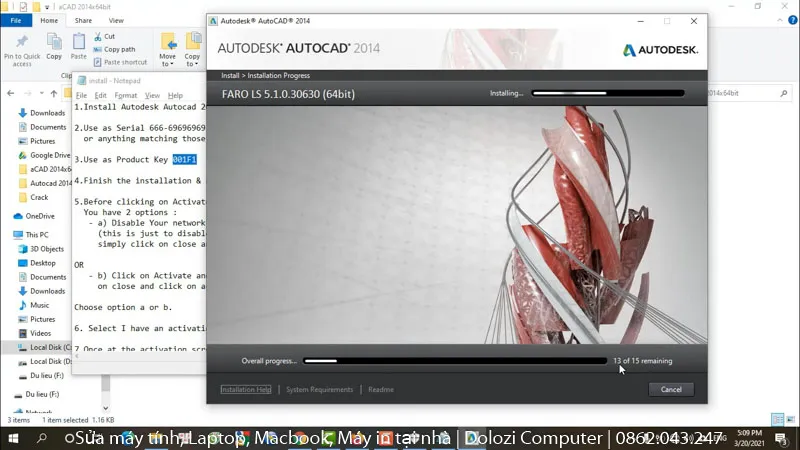Click highlighted product key 001F1 in Notepad

pos(184,159)
